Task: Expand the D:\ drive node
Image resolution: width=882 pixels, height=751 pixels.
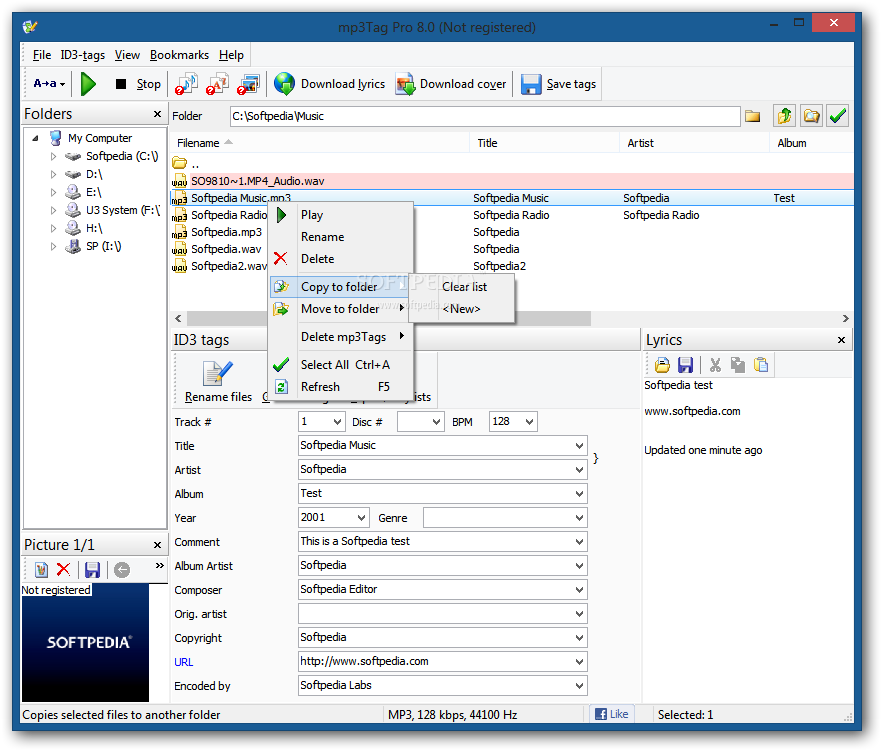Action: pos(53,174)
